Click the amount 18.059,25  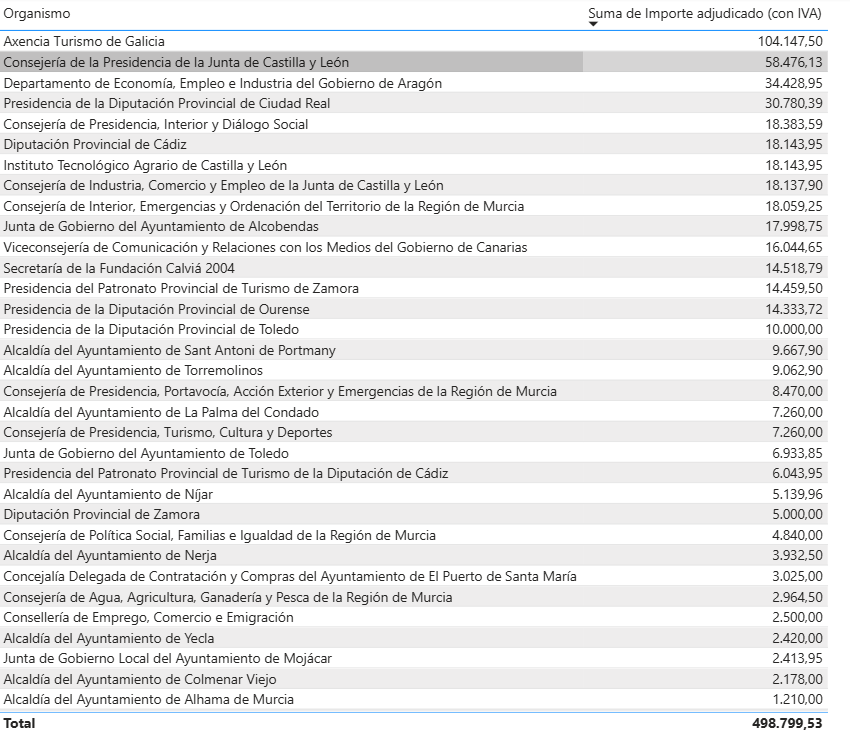[794, 207]
